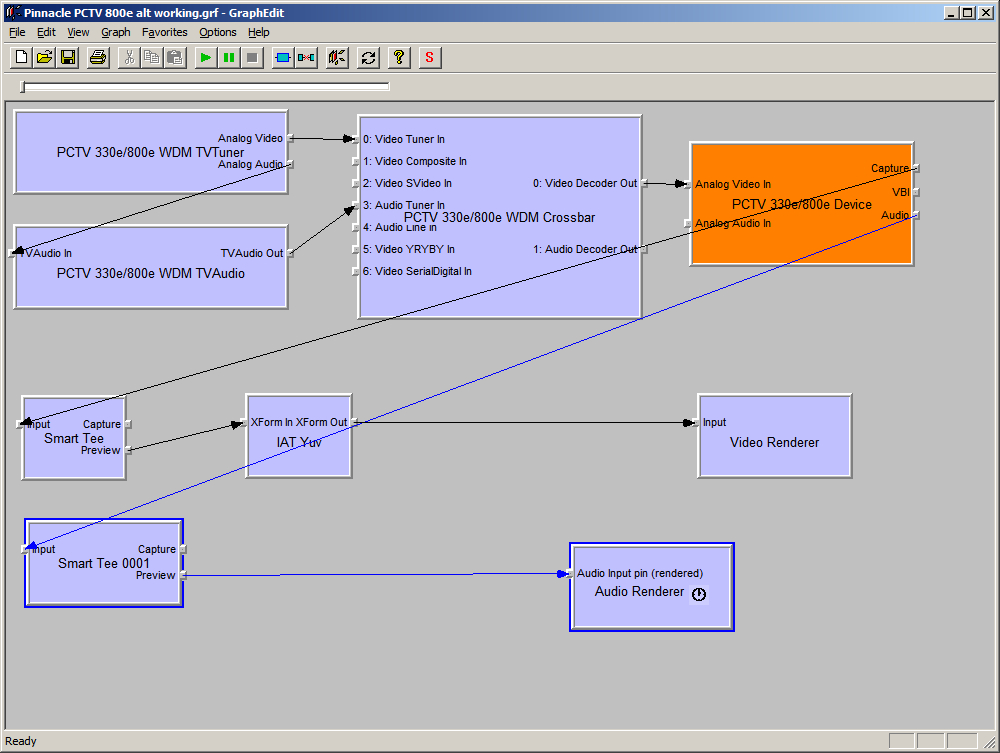Stop the graph with the square button

[x=252, y=57]
